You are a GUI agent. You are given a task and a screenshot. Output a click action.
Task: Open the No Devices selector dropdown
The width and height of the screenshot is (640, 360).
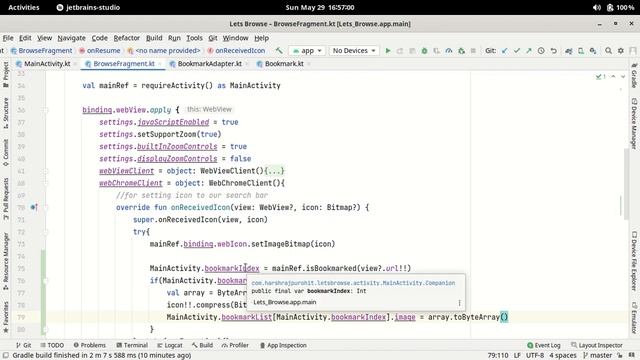pyautogui.click(x=353, y=51)
